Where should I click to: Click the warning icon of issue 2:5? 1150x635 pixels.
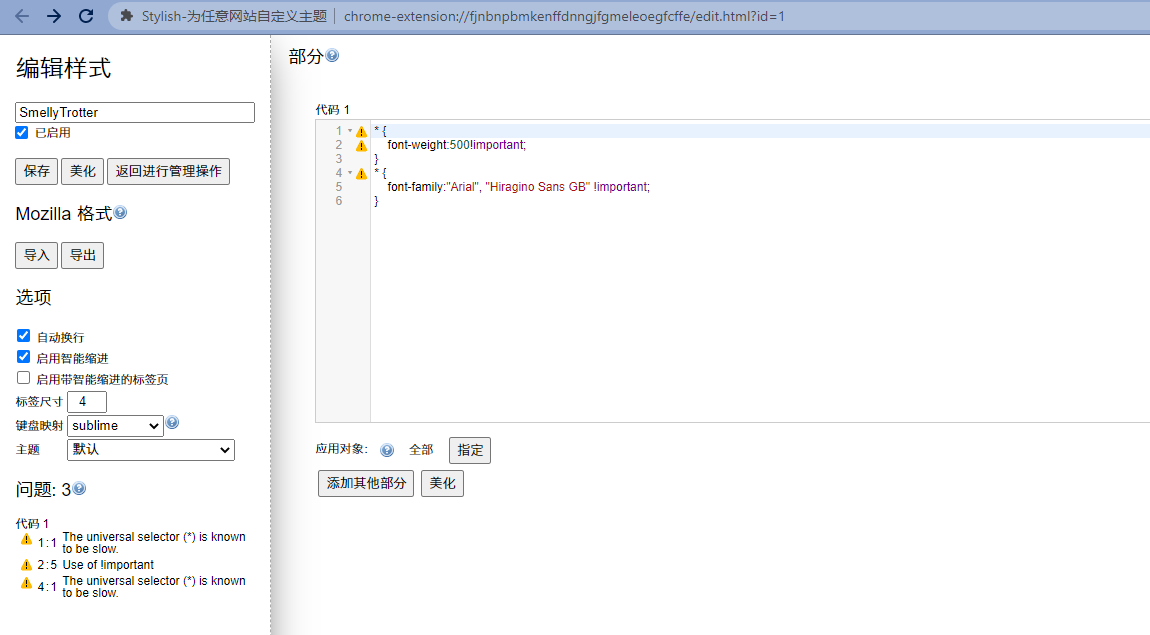tap(26, 565)
